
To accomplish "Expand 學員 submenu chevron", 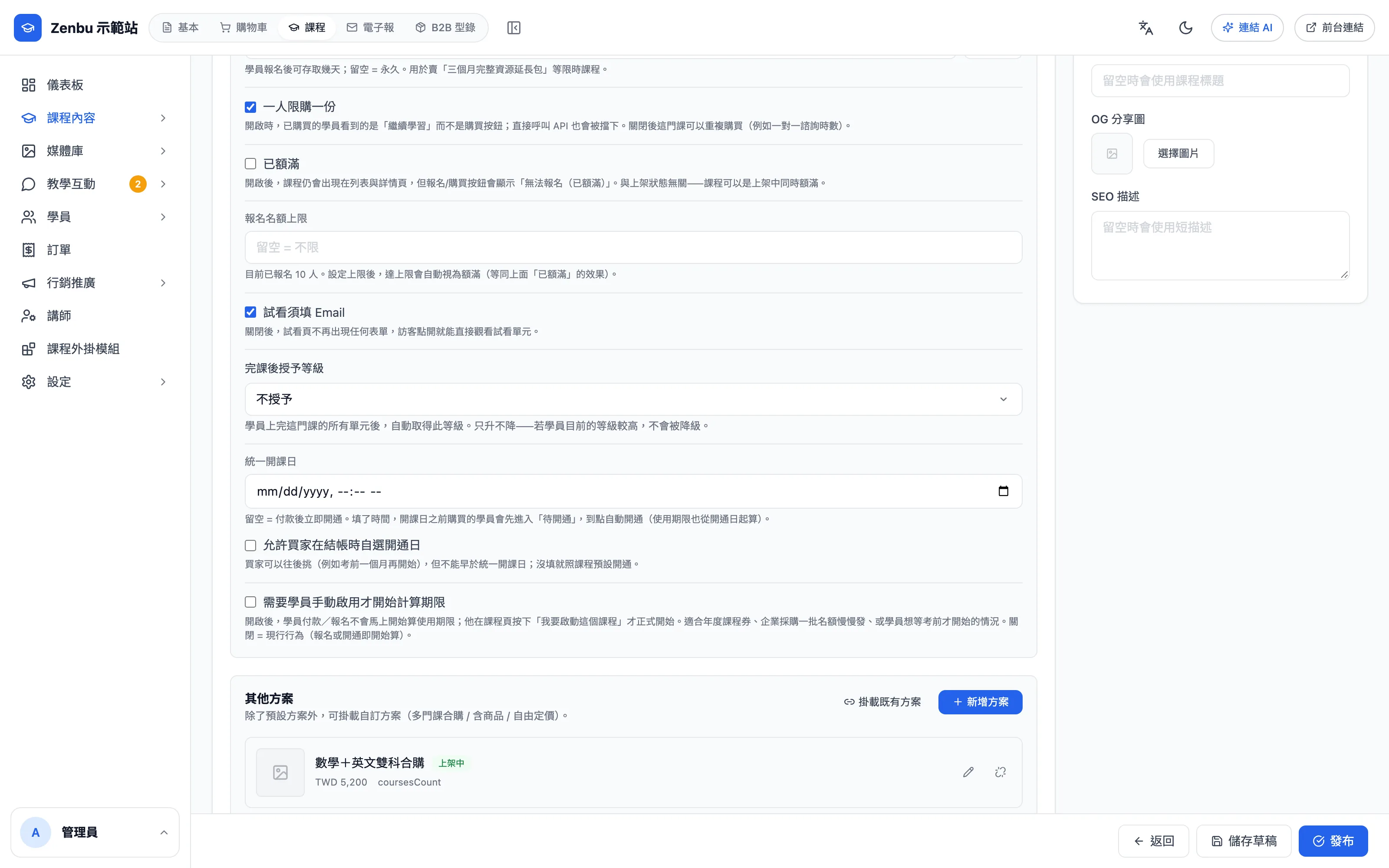I will (x=163, y=217).
